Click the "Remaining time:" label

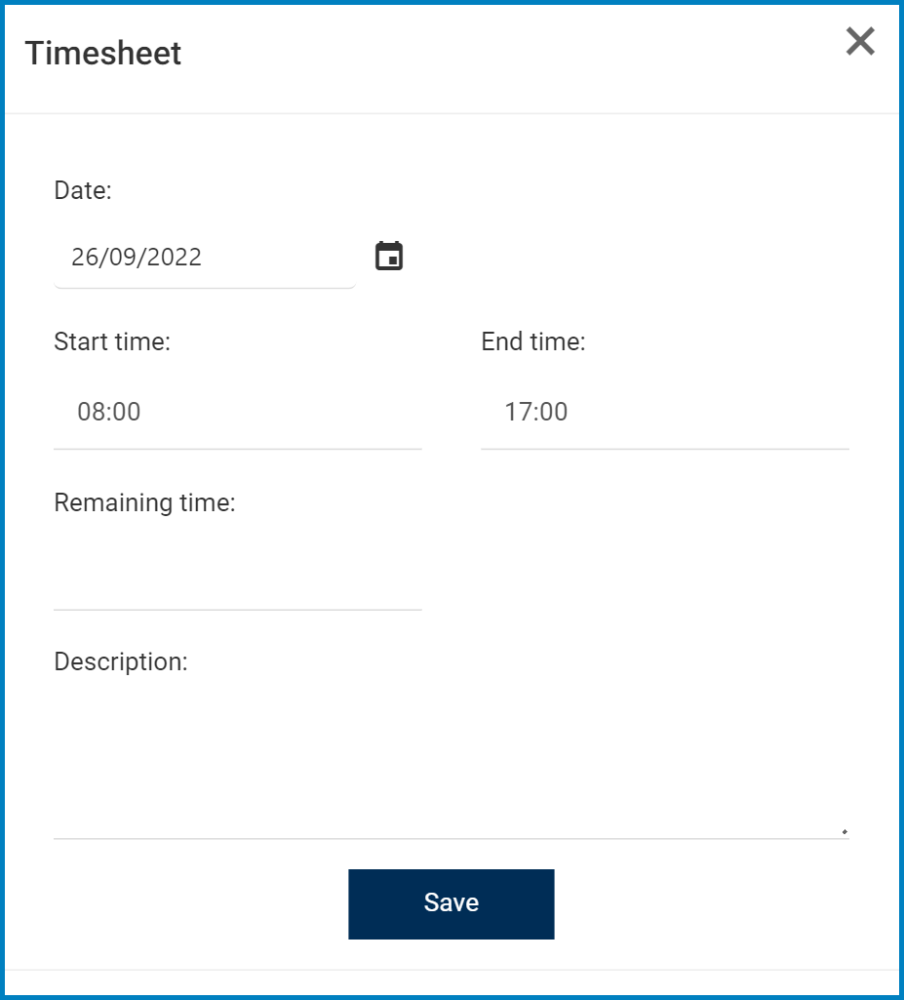click(144, 502)
